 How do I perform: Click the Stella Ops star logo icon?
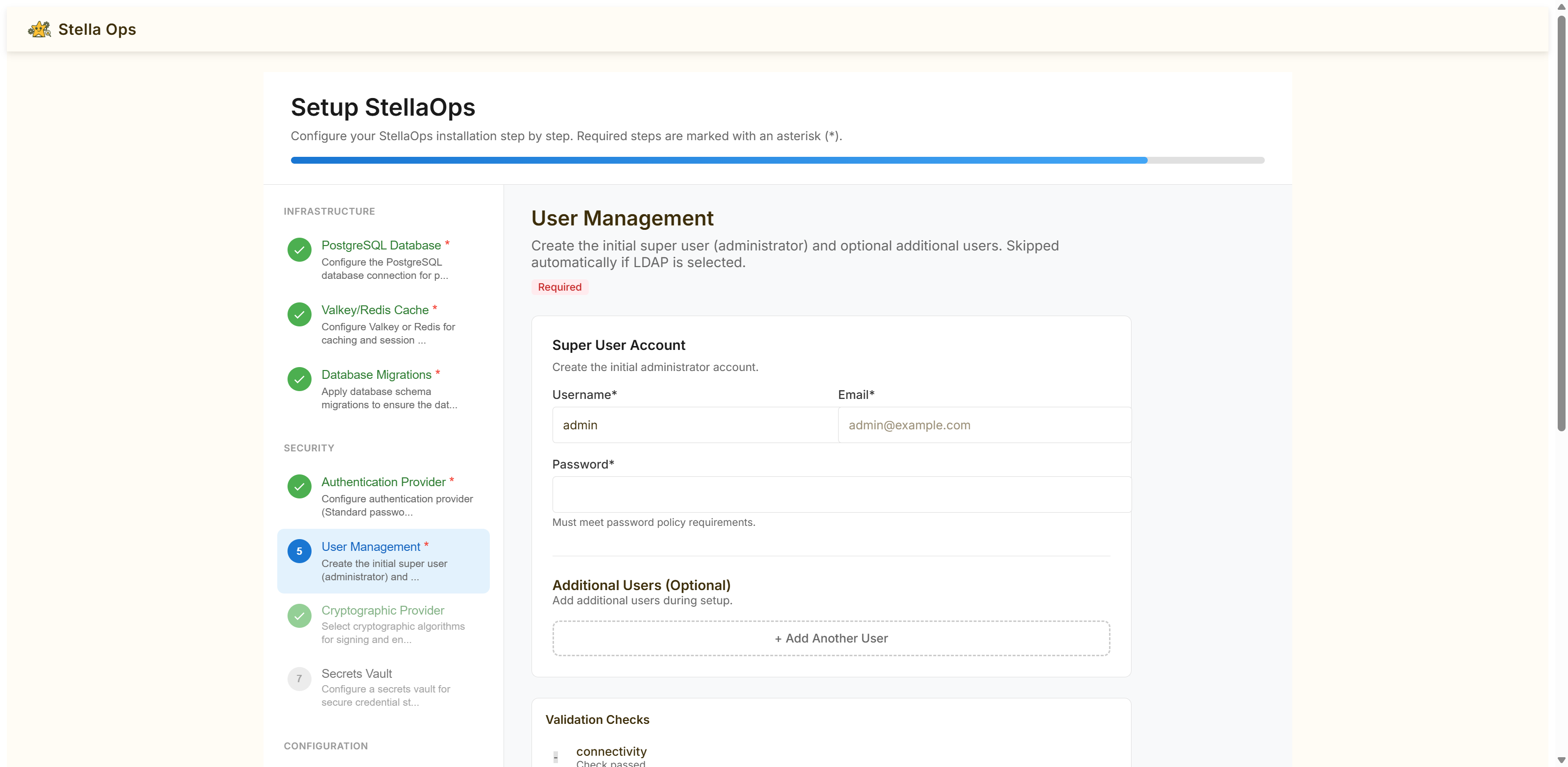tap(40, 29)
